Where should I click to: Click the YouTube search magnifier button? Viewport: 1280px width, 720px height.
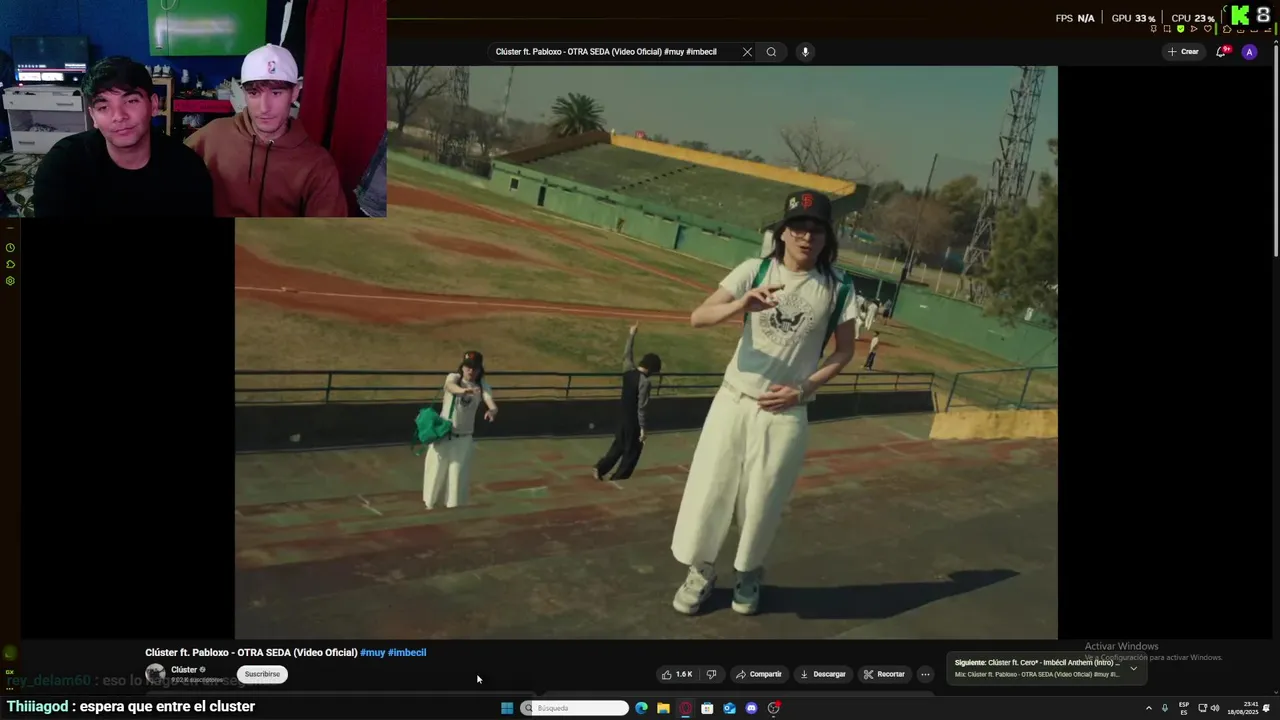771,52
